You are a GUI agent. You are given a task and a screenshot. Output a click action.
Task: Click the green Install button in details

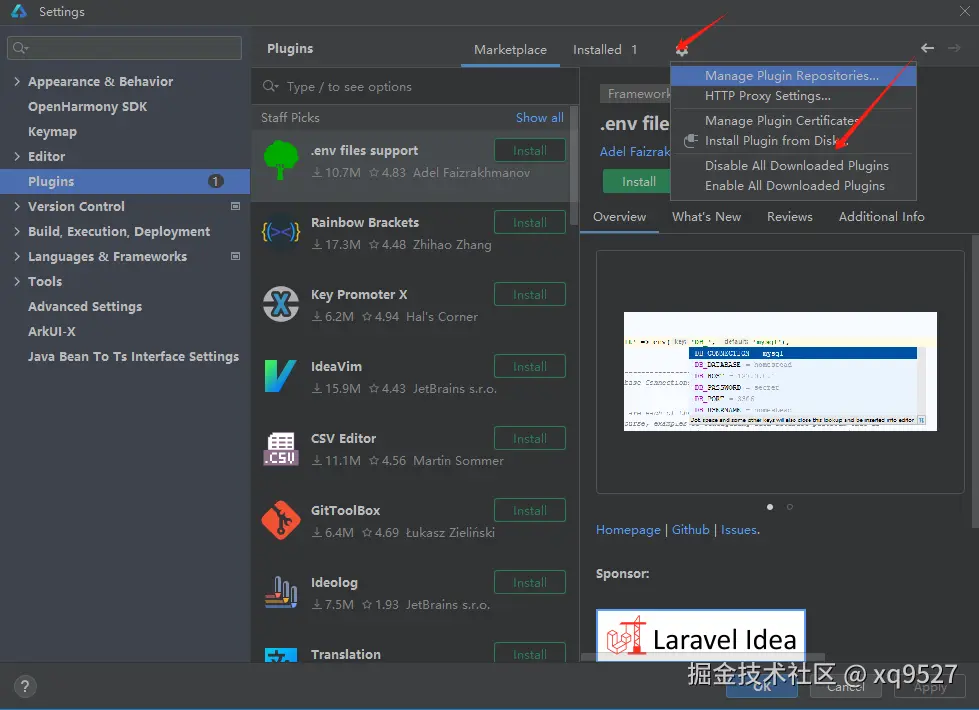[x=637, y=182]
